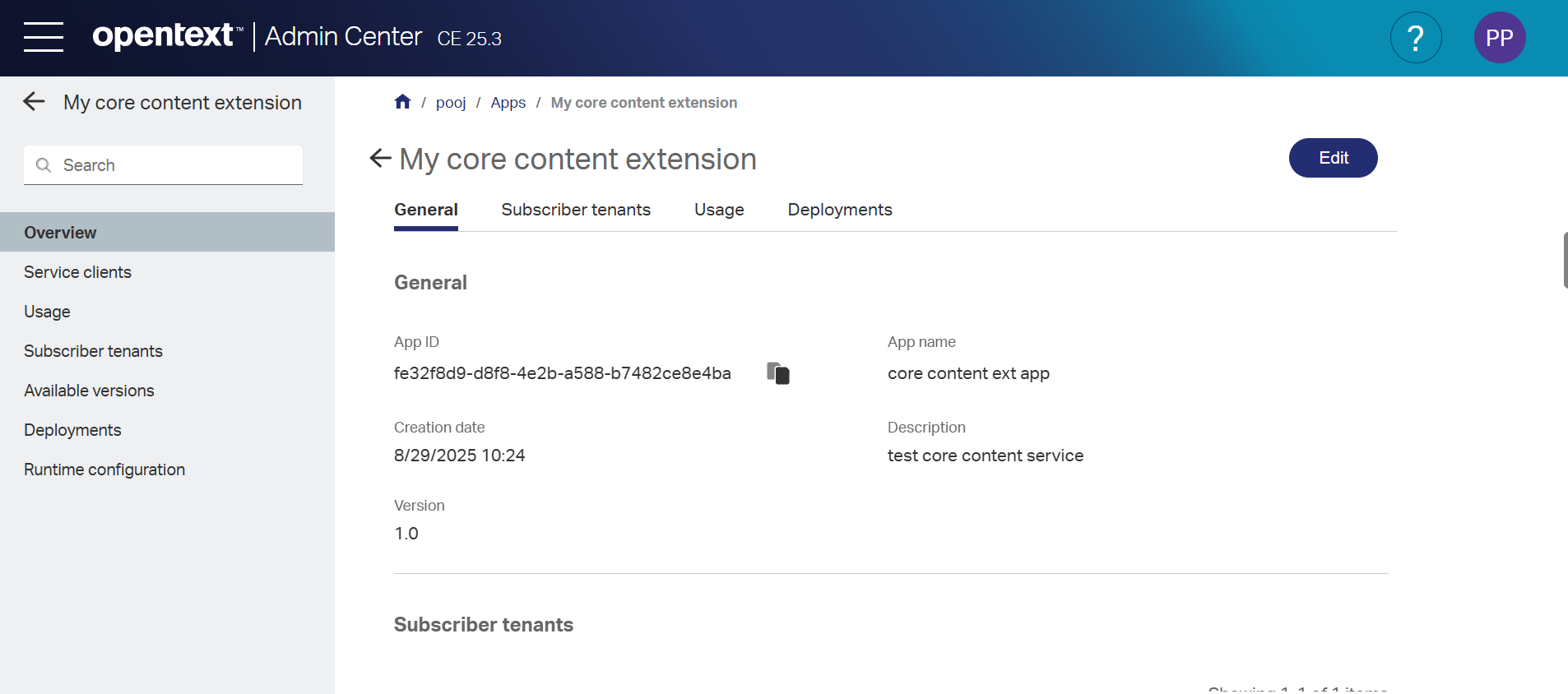Click the My core content extension breadcrumb
The image size is (1568, 694).
coord(644,103)
